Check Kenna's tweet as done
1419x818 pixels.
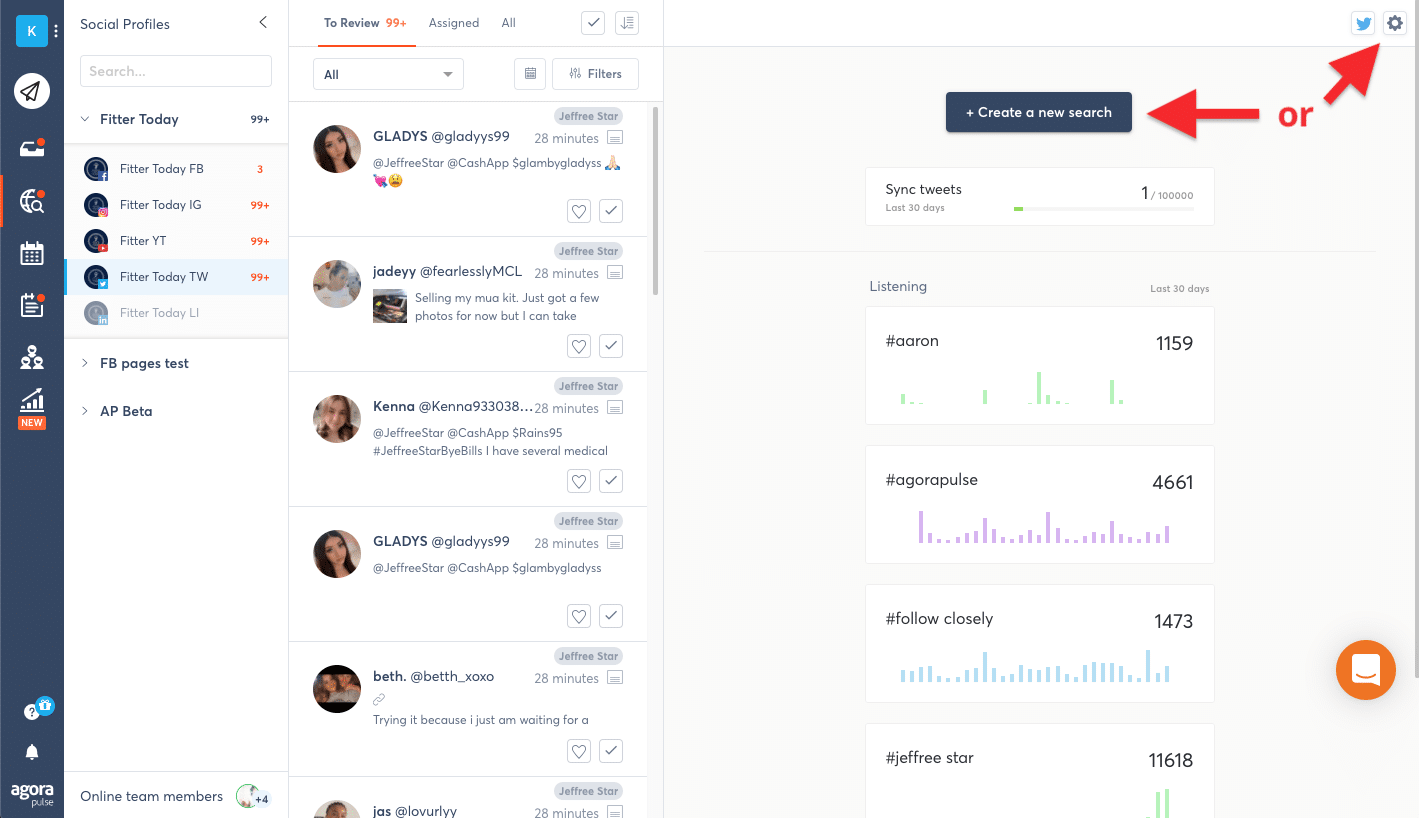coord(611,480)
